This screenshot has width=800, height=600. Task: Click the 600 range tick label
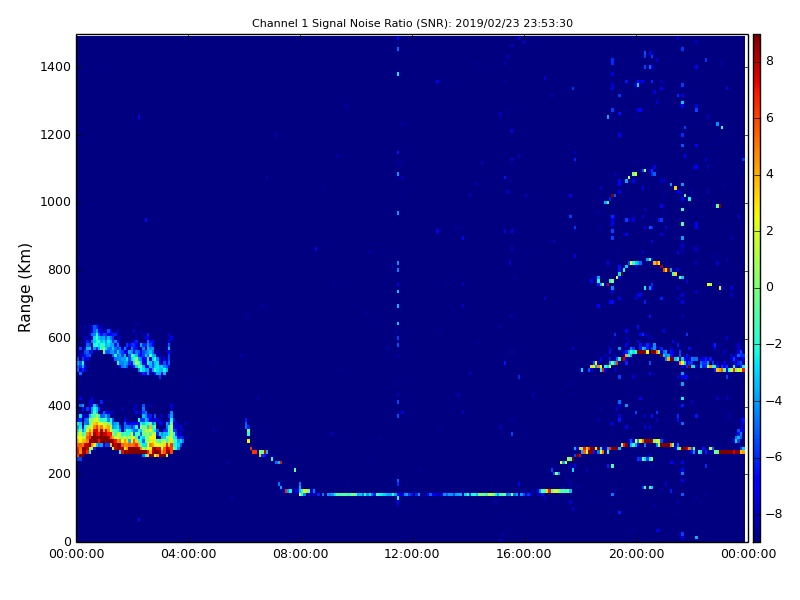click(x=59, y=338)
